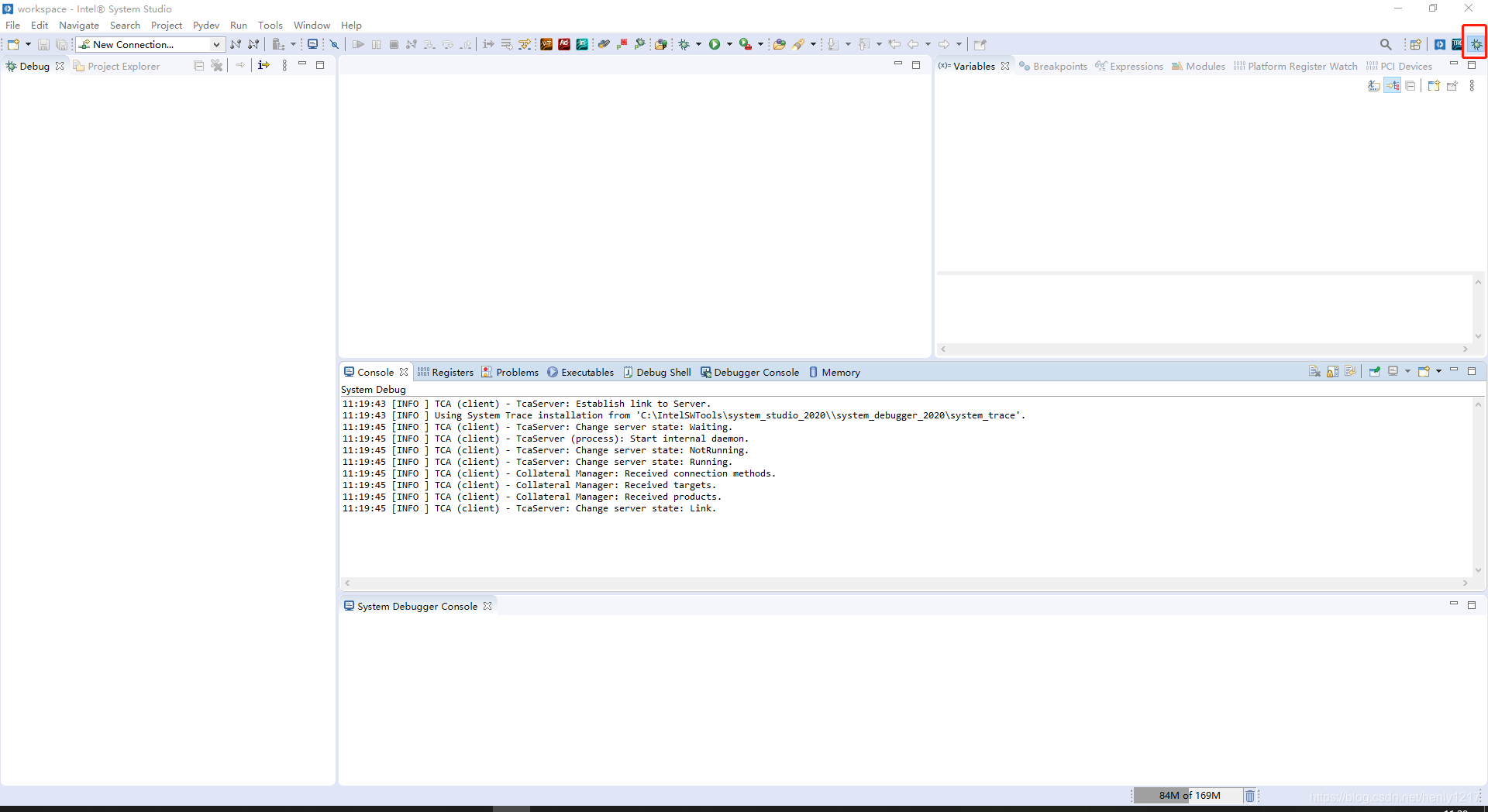Open the Debug launch dropdown arrow
This screenshot has height=812, width=1488.
698,44
